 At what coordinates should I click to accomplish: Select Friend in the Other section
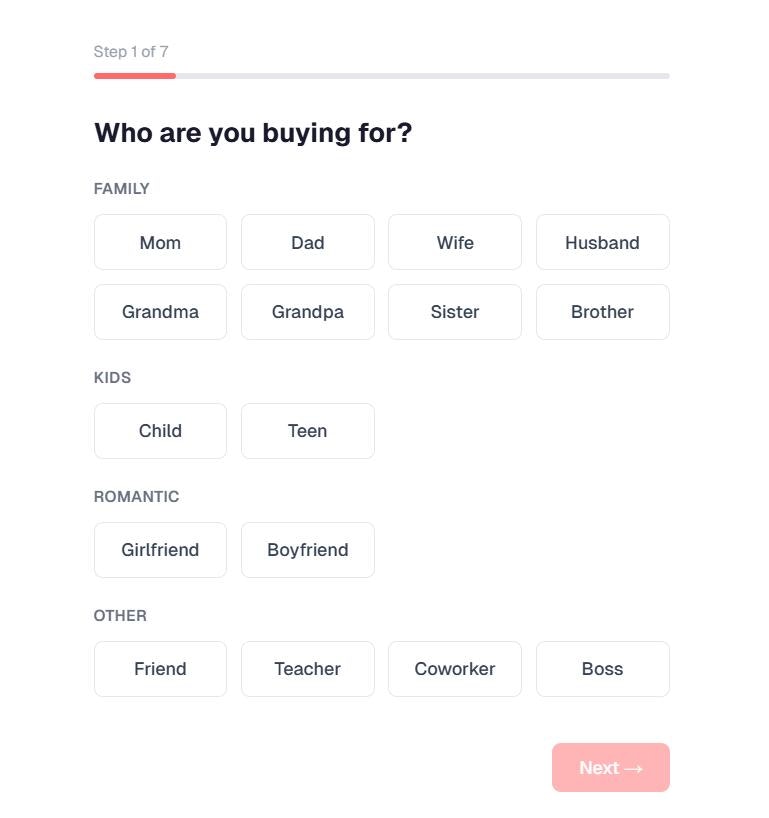point(160,669)
